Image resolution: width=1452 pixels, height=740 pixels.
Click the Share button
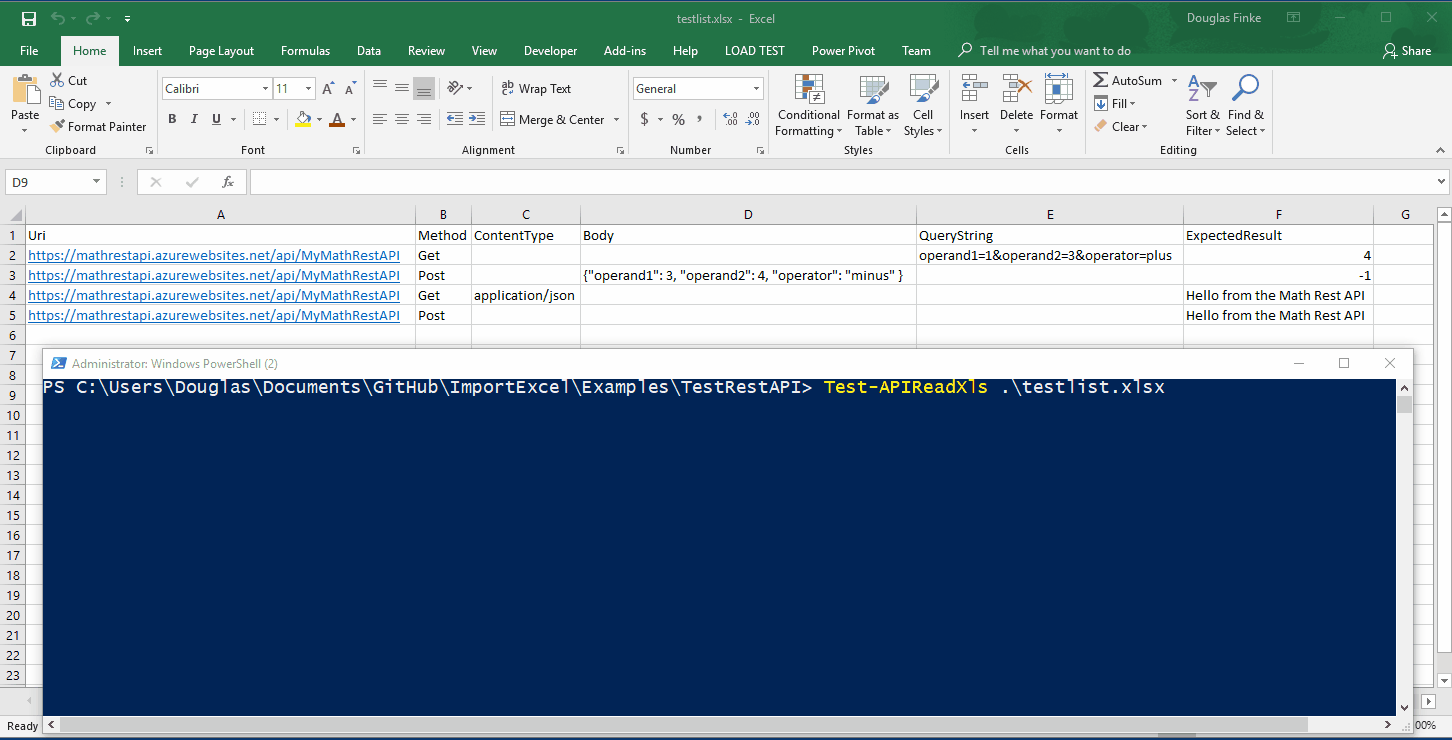point(1407,51)
